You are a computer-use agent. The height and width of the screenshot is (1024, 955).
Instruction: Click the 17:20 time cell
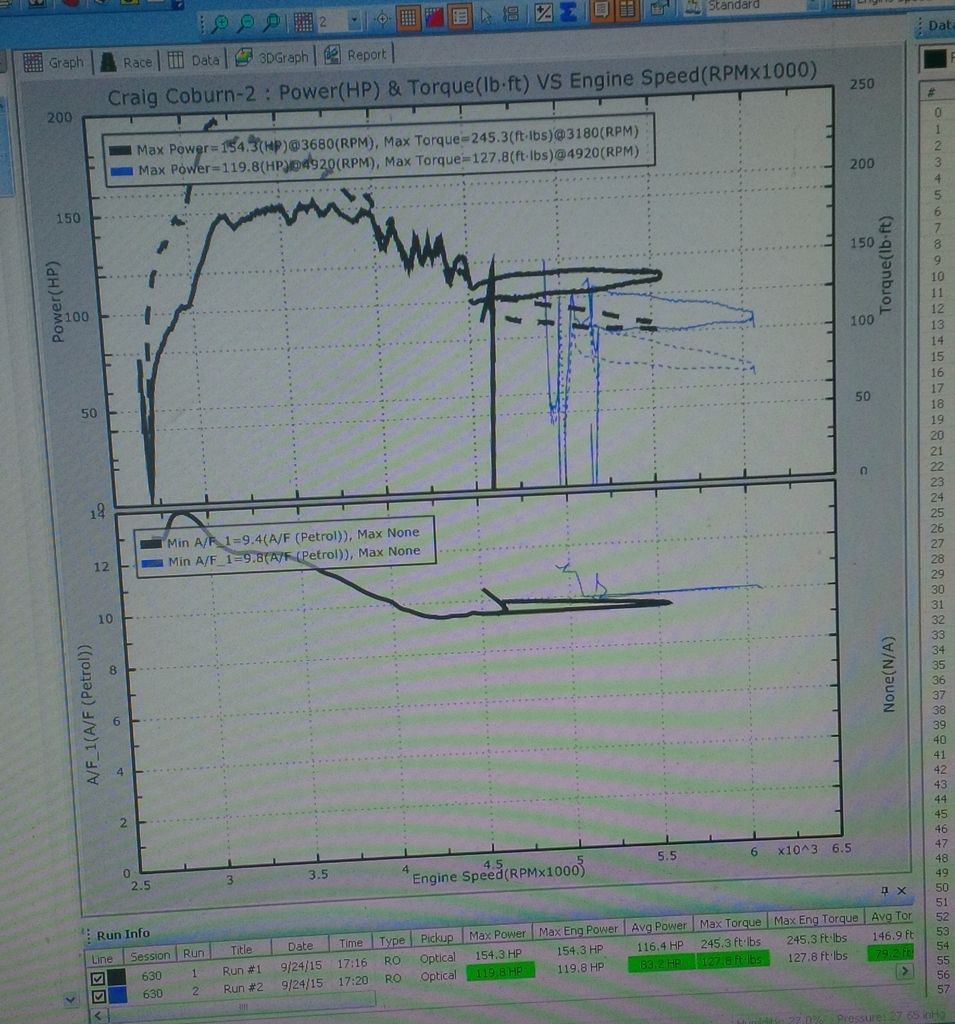click(x=353, y=981)
